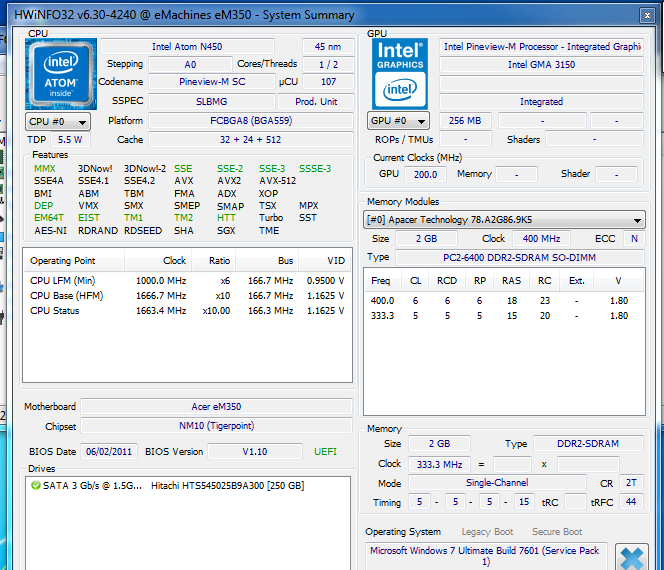Click the green UEFI indicator

tap(325, 452)
